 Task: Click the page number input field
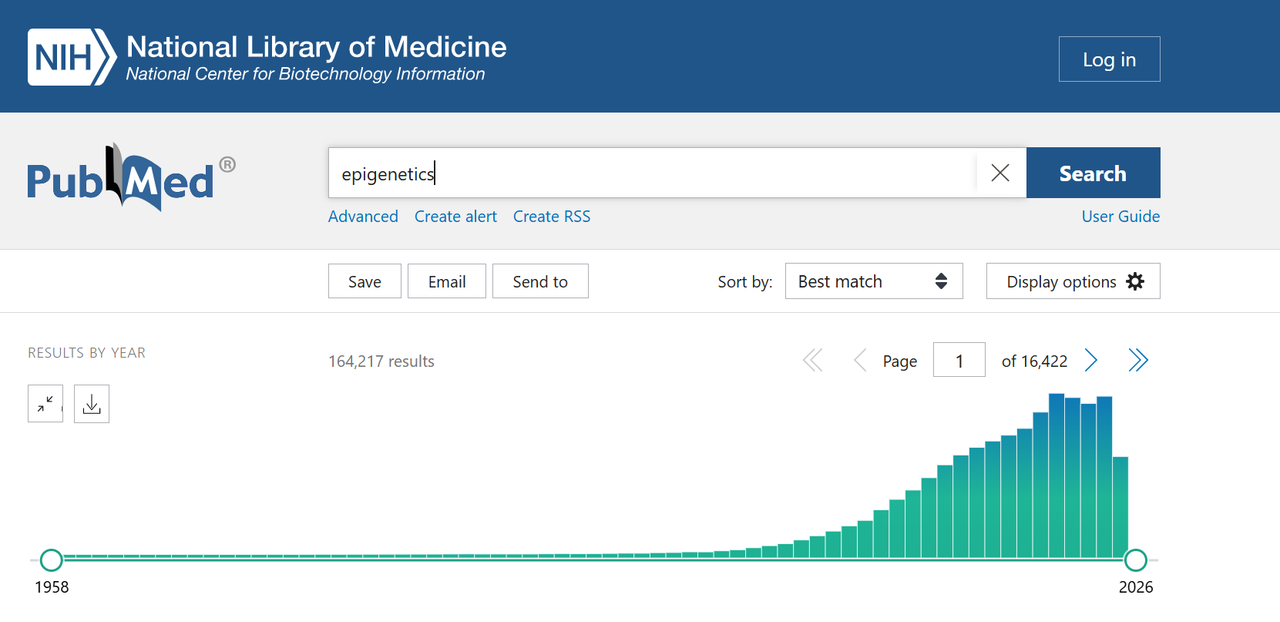click(x=959, y=360)
